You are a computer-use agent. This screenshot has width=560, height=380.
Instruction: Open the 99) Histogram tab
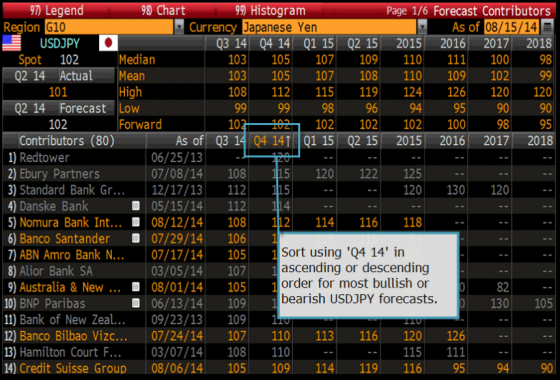coord(270,11)
